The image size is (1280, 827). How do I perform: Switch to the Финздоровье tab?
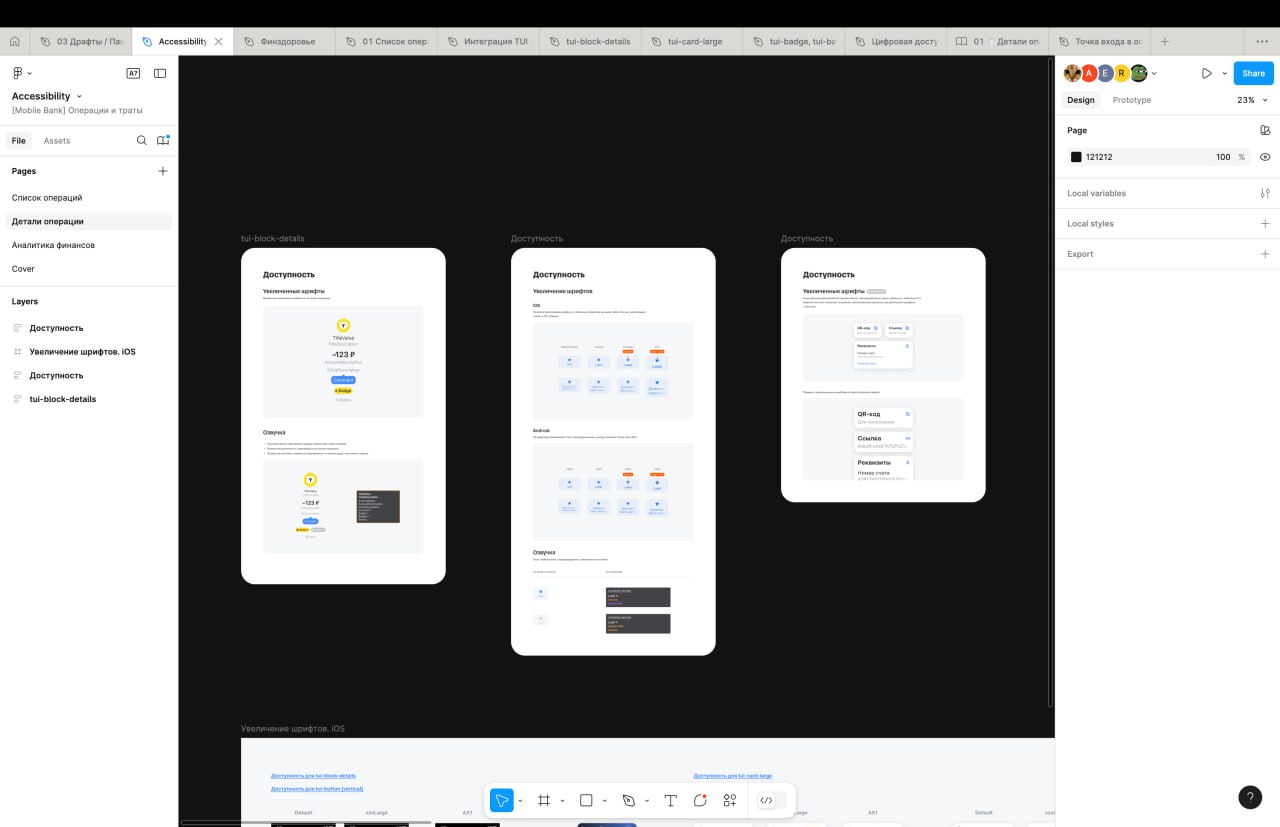tap(283, 42)
